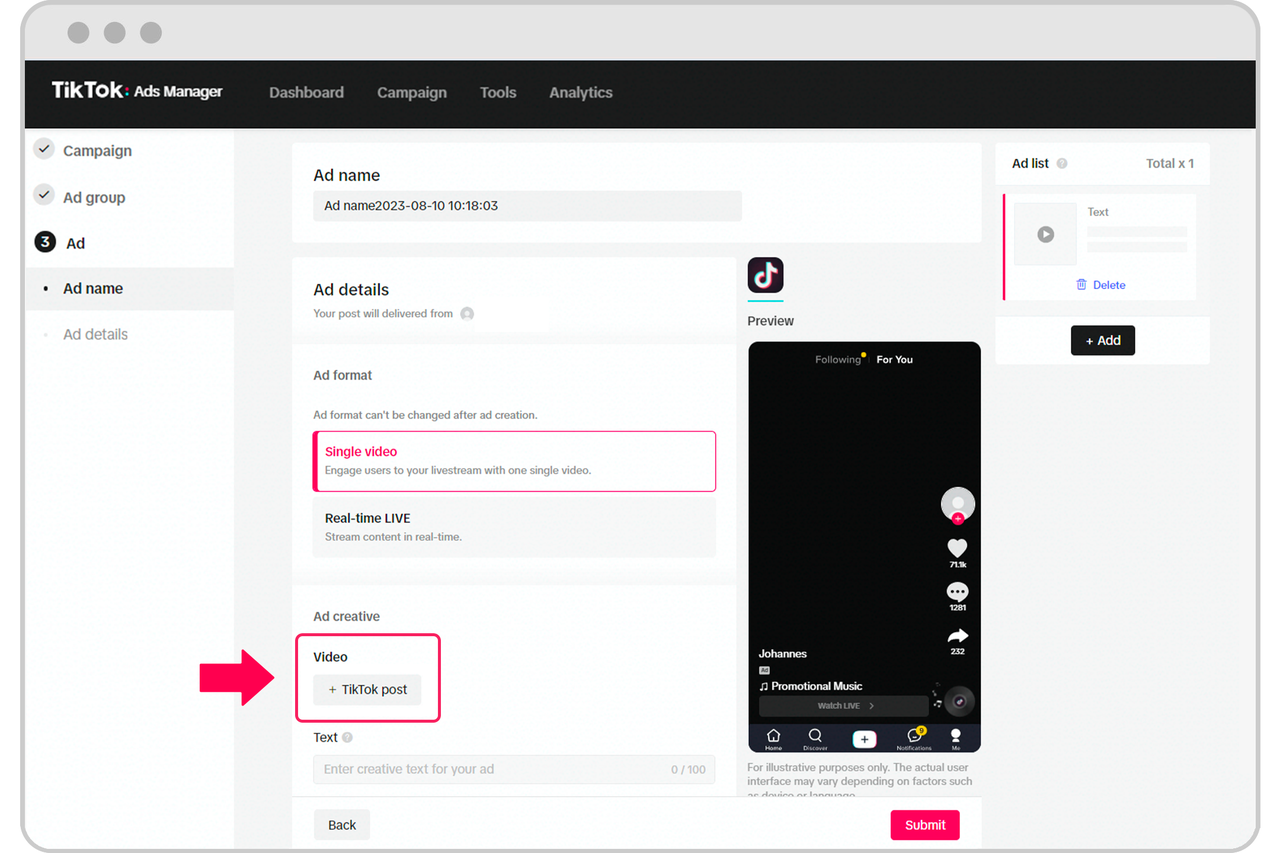The image size is (1280, 853).
Task: Click the Total x 1 text
Action: coord(1170,163)
